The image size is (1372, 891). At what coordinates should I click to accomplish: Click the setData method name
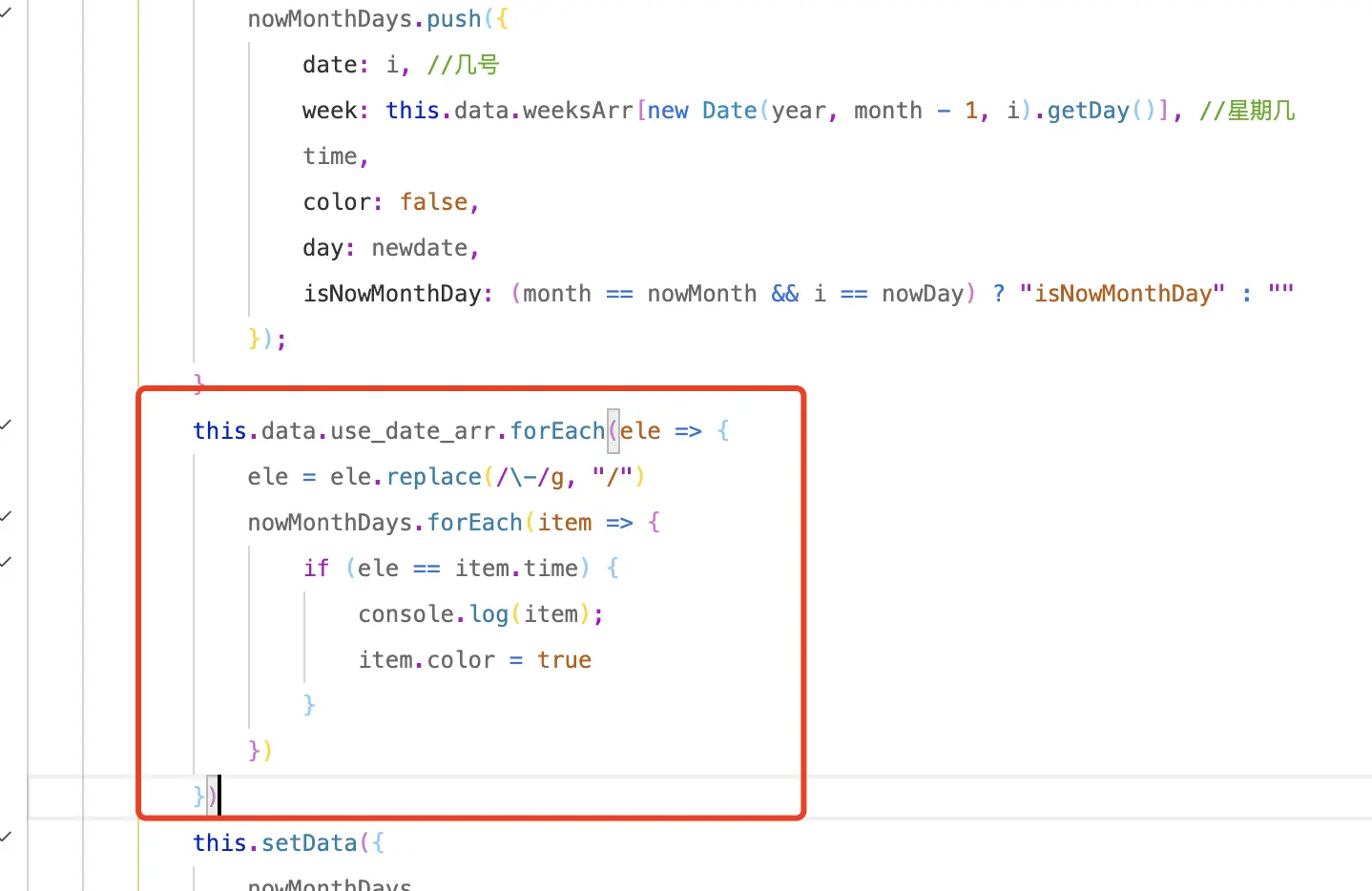[x=309, y=843]
